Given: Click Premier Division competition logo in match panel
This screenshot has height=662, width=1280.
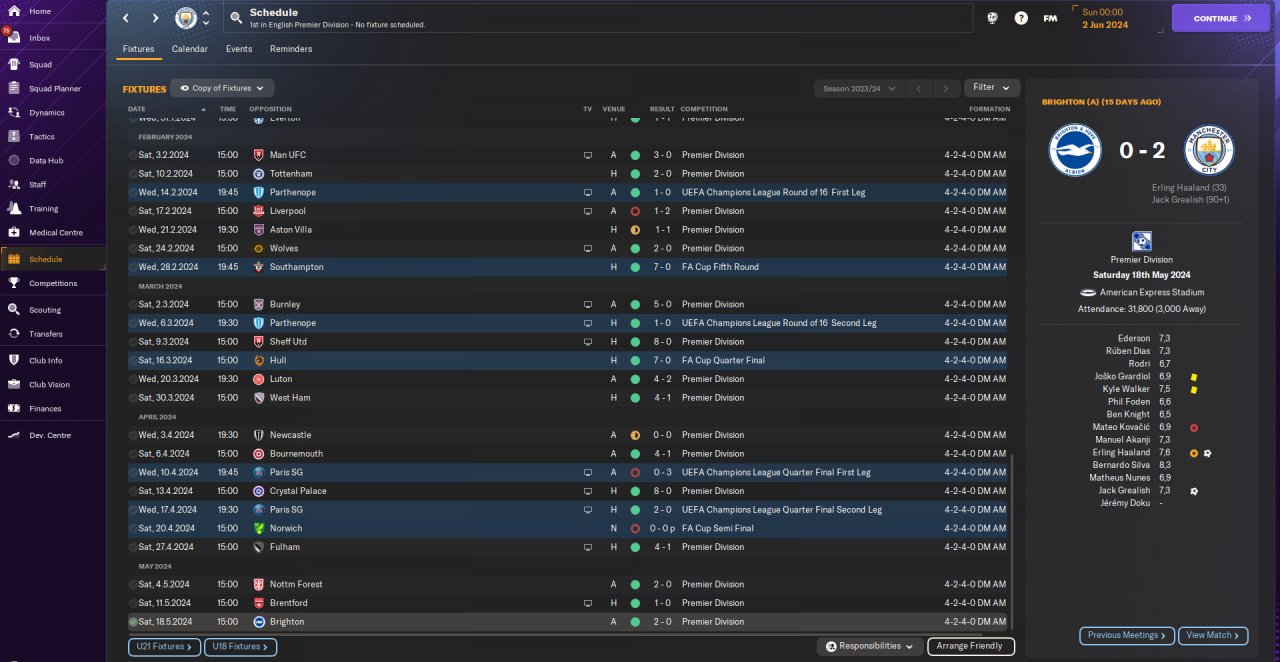Looking at the screenshot, I should coord(1141,241).
